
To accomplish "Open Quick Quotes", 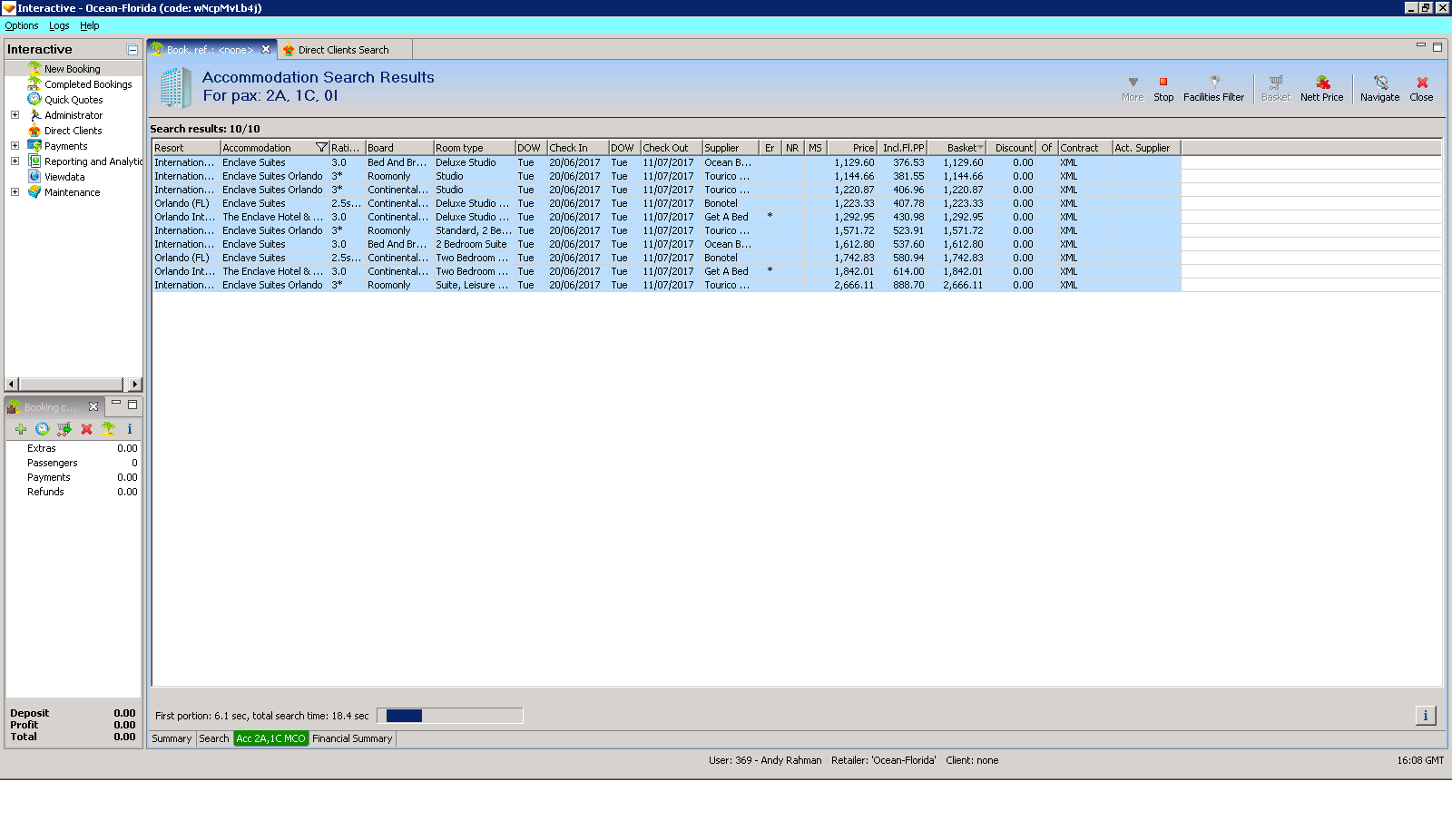I will 74,100.
